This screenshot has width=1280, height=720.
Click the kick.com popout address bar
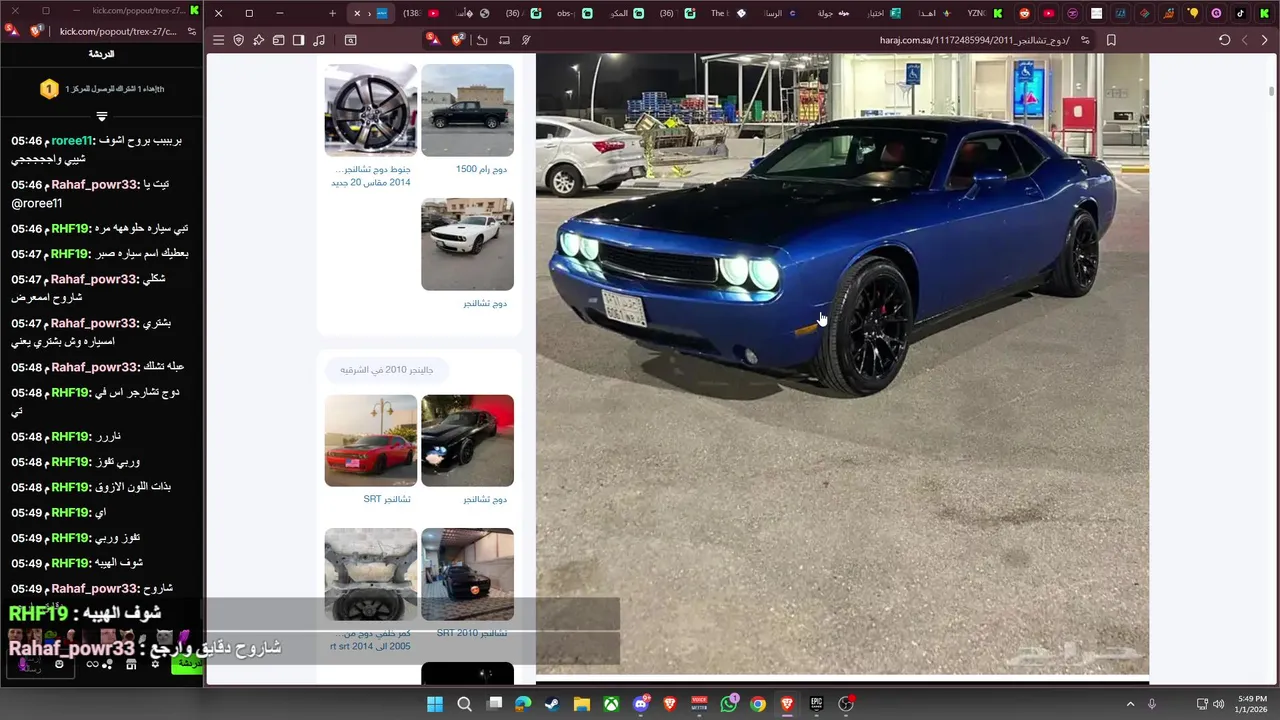(118, 31)
